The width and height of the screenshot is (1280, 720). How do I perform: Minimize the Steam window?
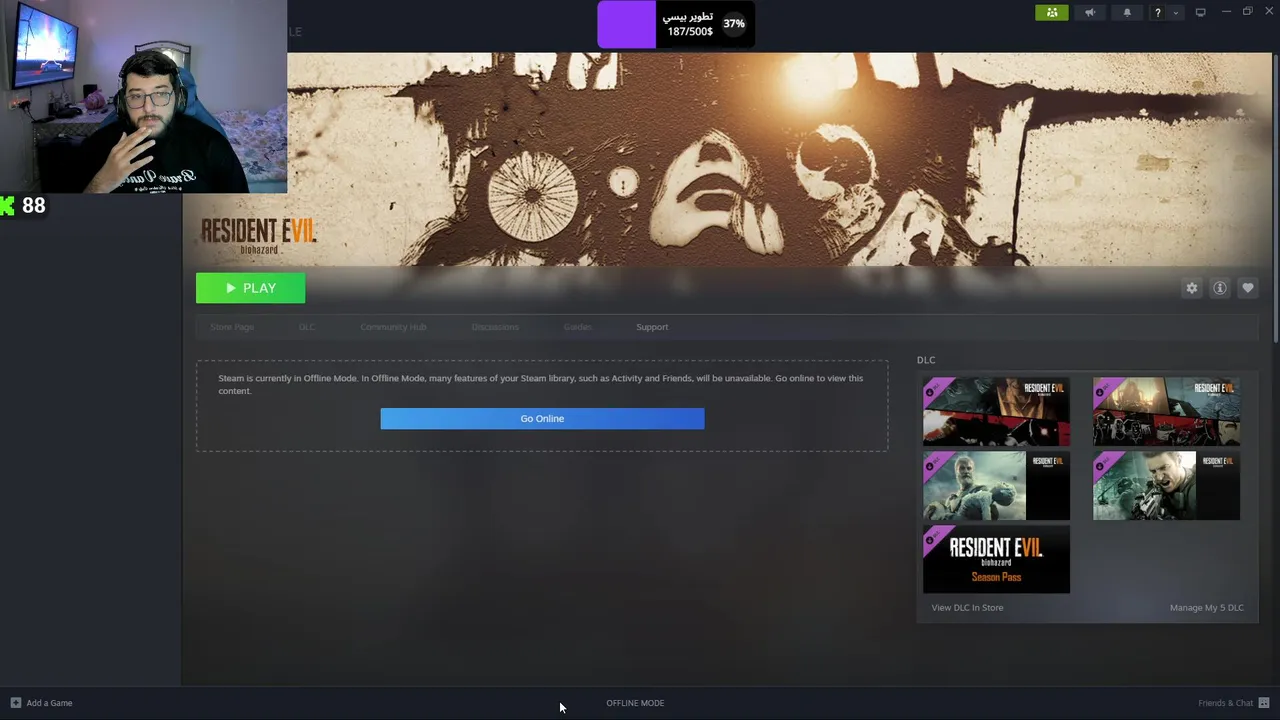pos(1226,12)
